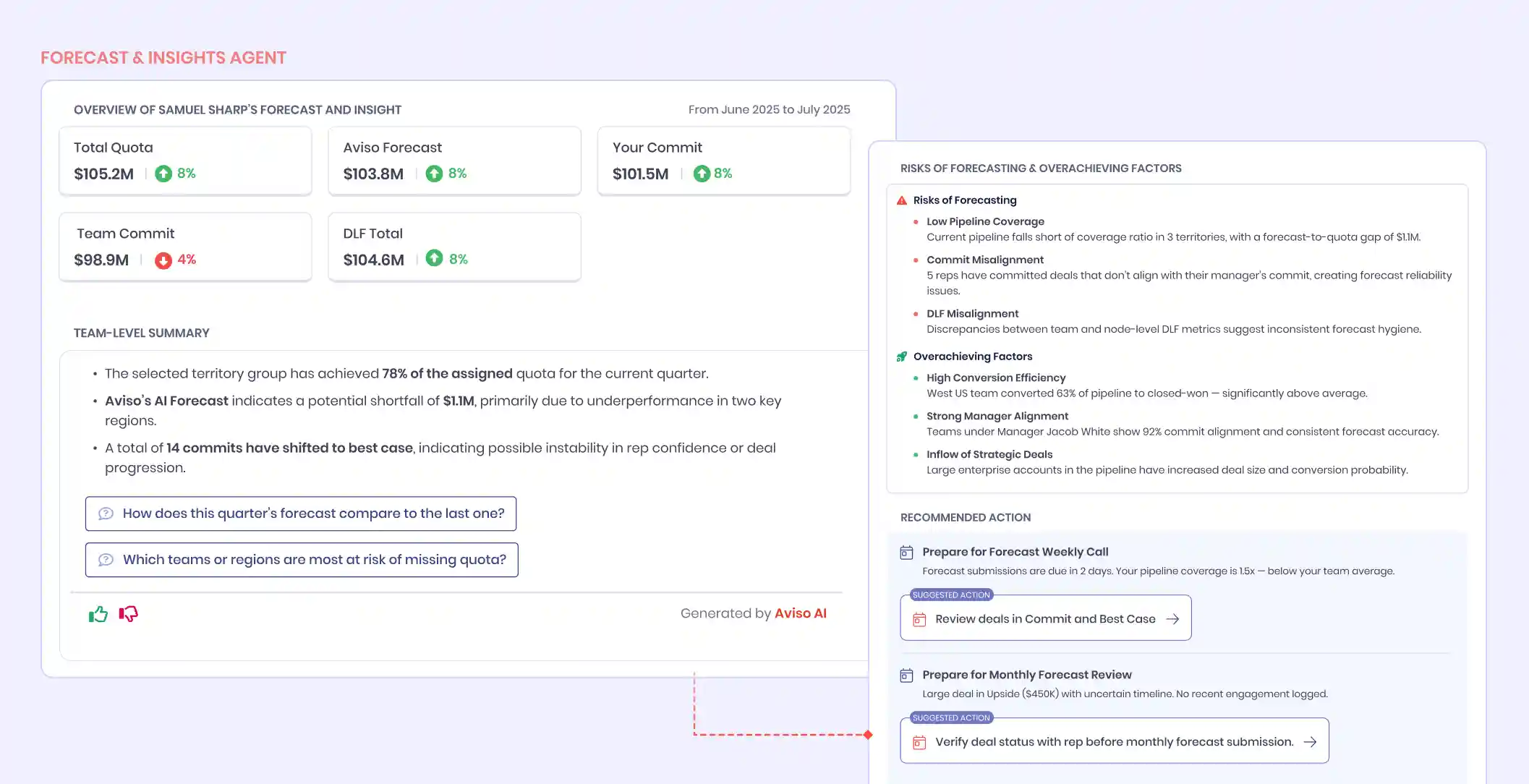Viewport: 1529px width, 784px height.
Task: Select the Aviso Forecast metric card
Action: pyautogui.click(x=454, y=161)
